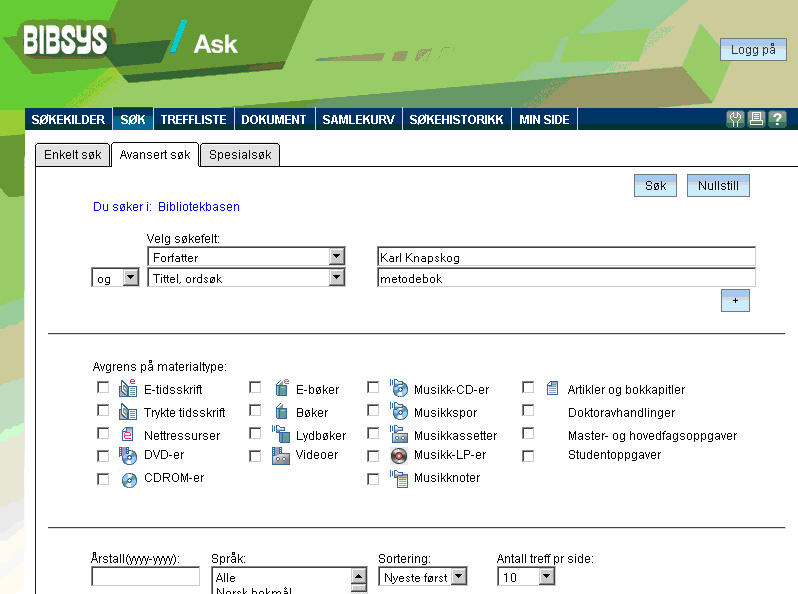
Task: Click the wrench settings icon in navigation bar
Action: [736, 119]
